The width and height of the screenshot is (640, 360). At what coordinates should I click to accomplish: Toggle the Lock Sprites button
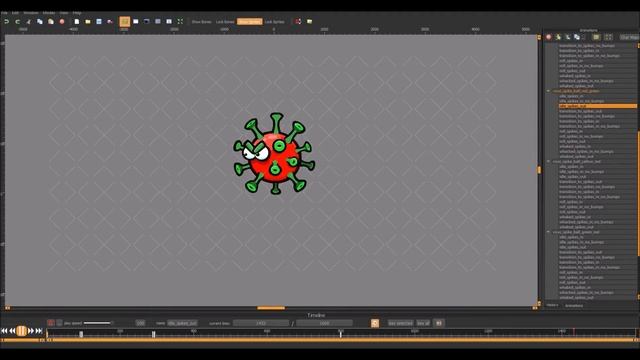[275, 22]
